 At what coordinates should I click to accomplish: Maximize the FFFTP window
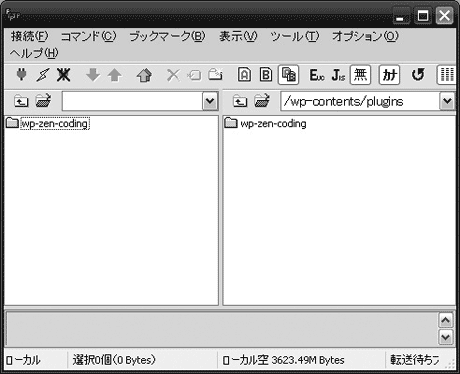coord(423,16)
